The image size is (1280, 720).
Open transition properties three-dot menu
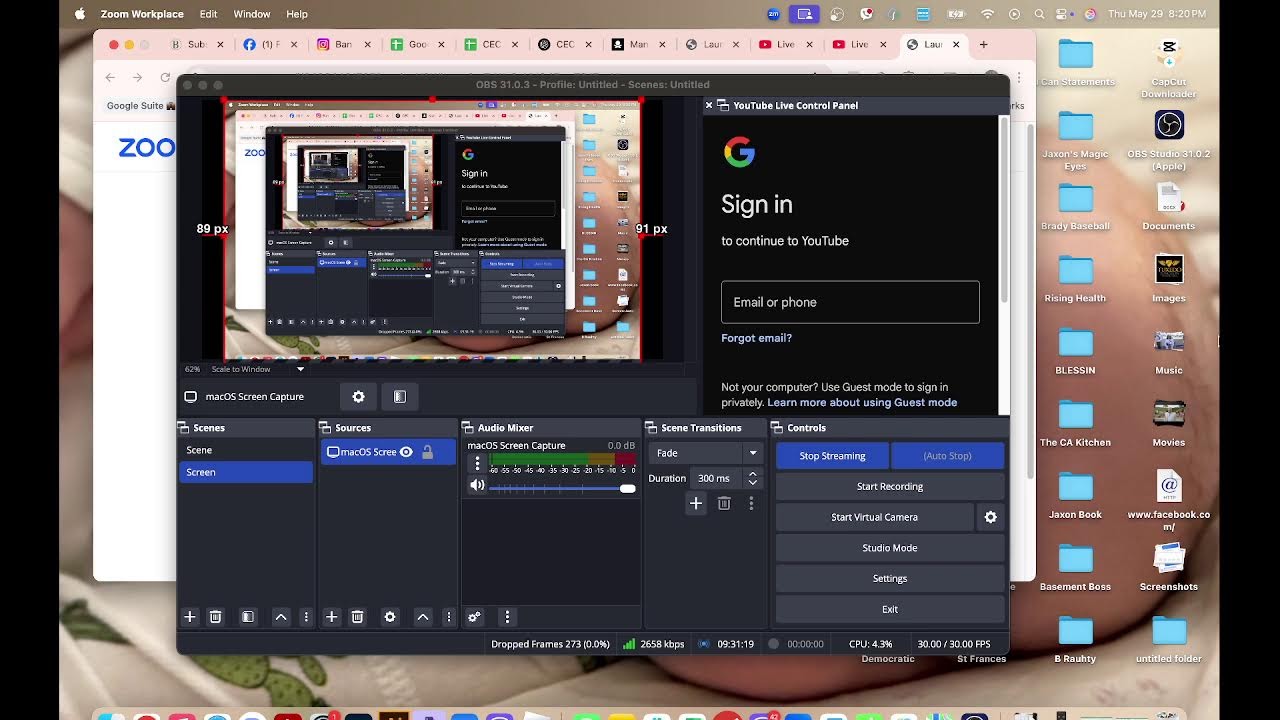(x=751, y=503)
